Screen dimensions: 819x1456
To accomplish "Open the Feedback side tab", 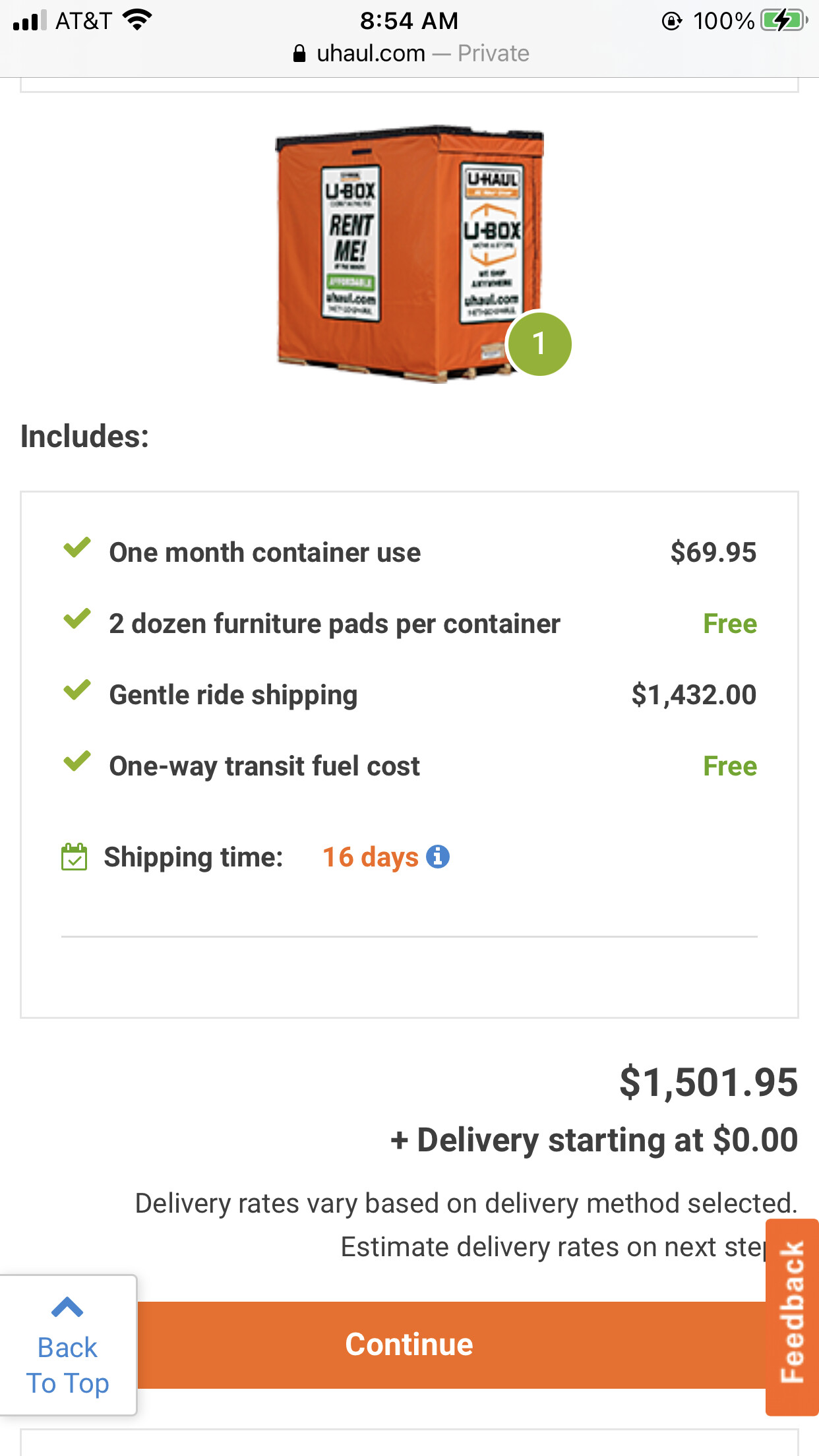I will (792, 1316).
